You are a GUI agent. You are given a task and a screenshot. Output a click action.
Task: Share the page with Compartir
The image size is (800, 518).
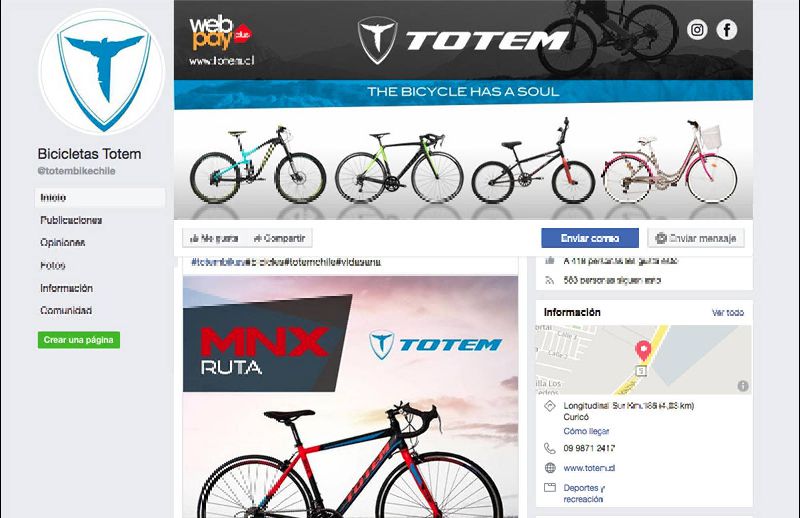tap(280, 238)
